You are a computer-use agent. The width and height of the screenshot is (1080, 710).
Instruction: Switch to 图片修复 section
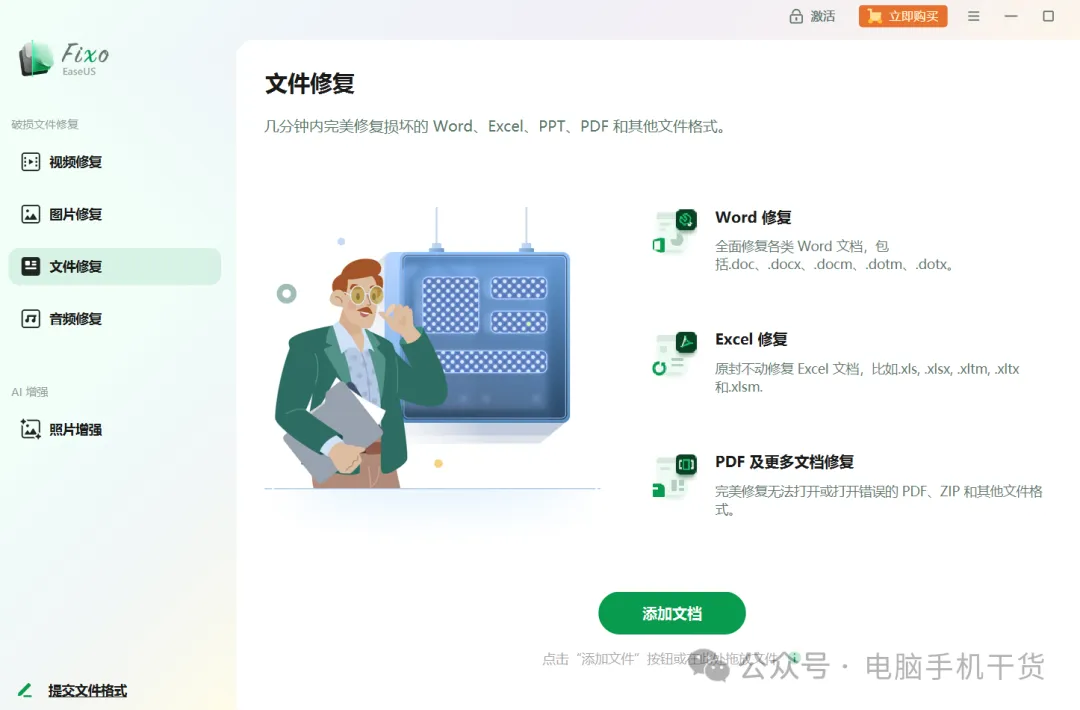point(114,214)
